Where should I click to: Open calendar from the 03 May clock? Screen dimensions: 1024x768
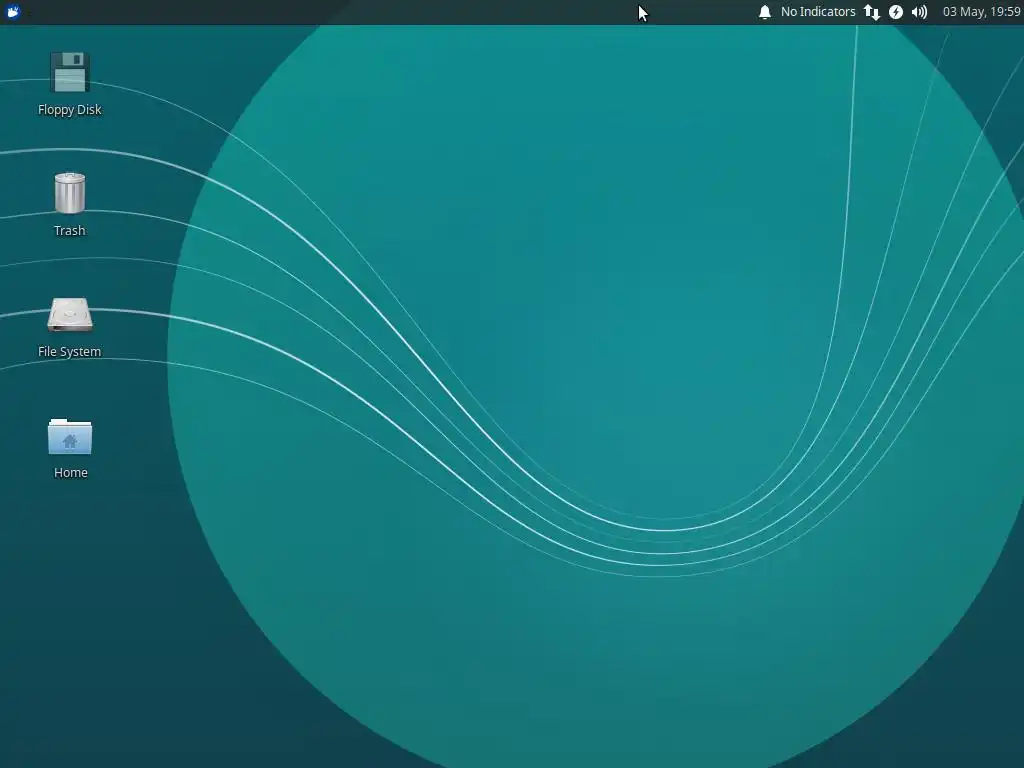click(982, 12)
